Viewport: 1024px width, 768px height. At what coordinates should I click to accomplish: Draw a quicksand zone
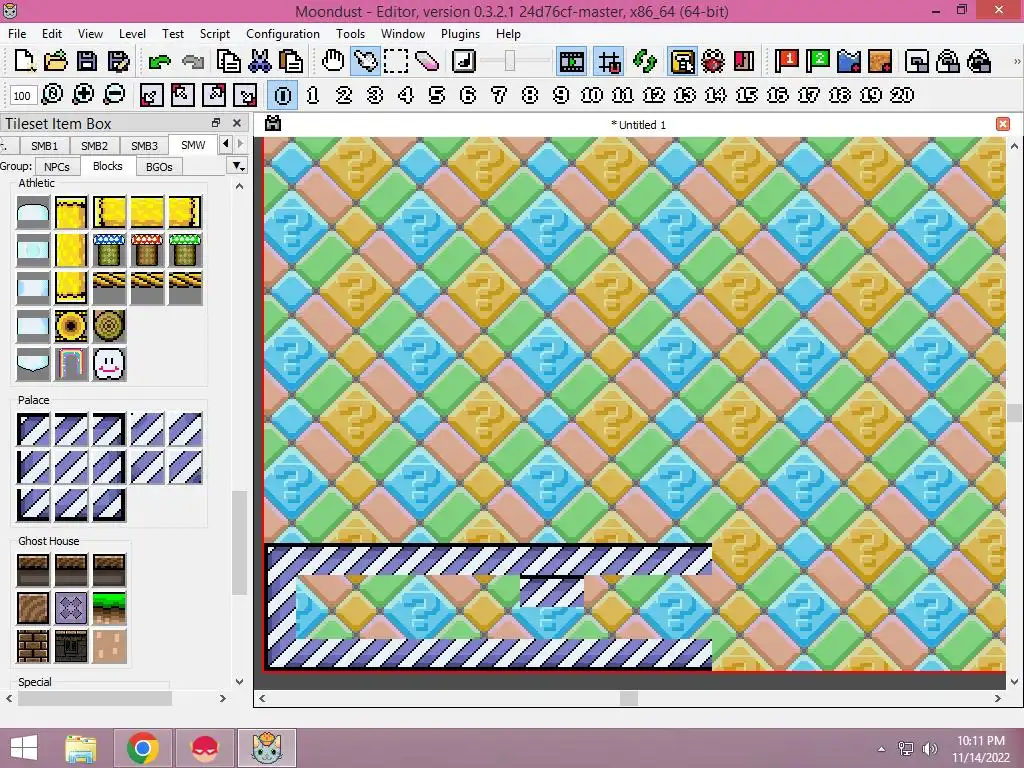coord(880,61)
